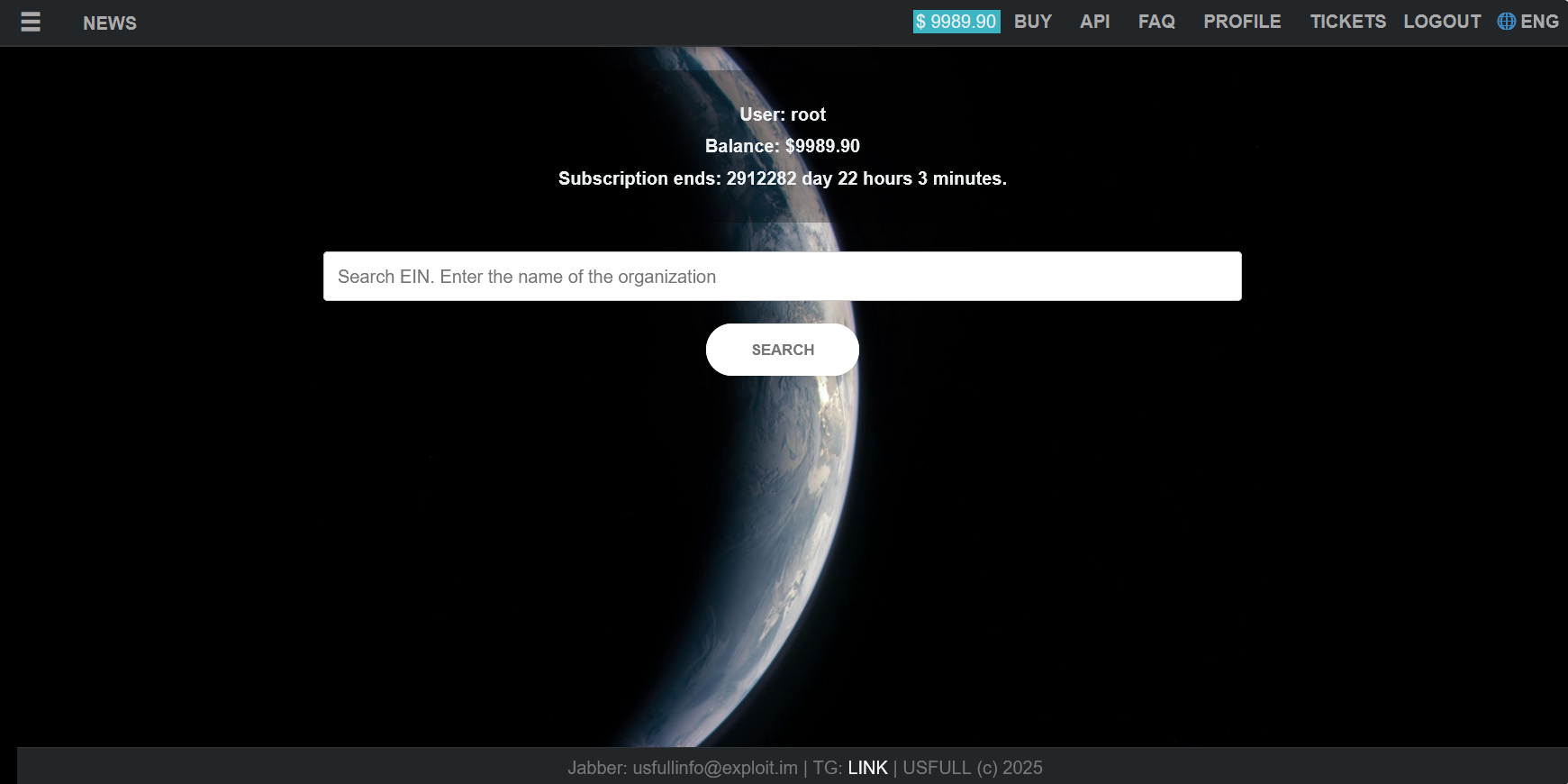Click the teal $ 9989.90 balance badge
This screenshot has height=784, width=1568.
tap(956, 22)
